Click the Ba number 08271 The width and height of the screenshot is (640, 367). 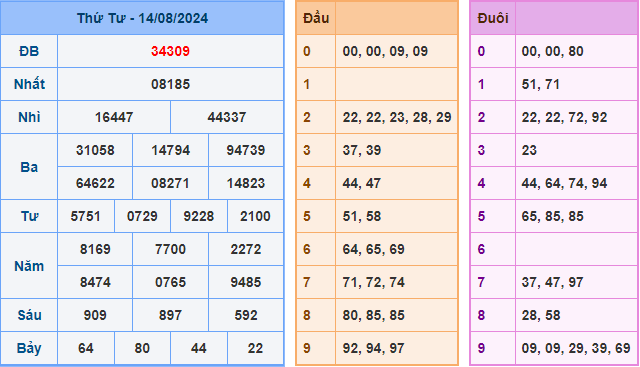coord(170,183)
